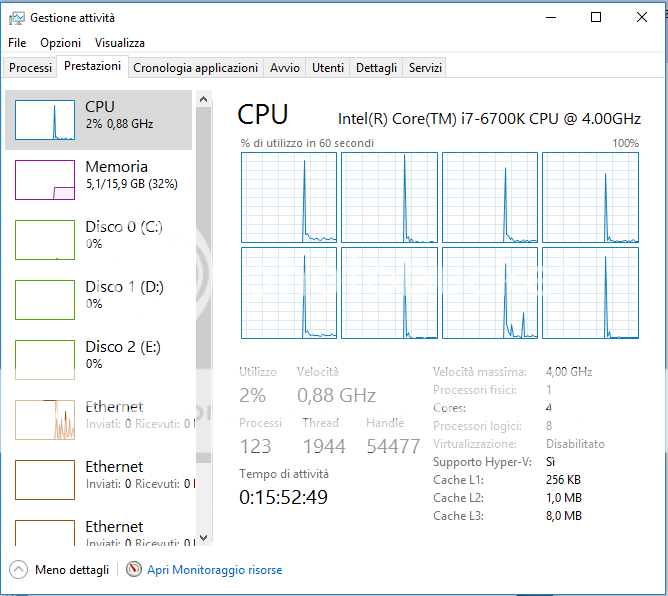Screen dimensions: 668x596
Task: Switch to the Servizi tab
Action: [x=425, y=68]
